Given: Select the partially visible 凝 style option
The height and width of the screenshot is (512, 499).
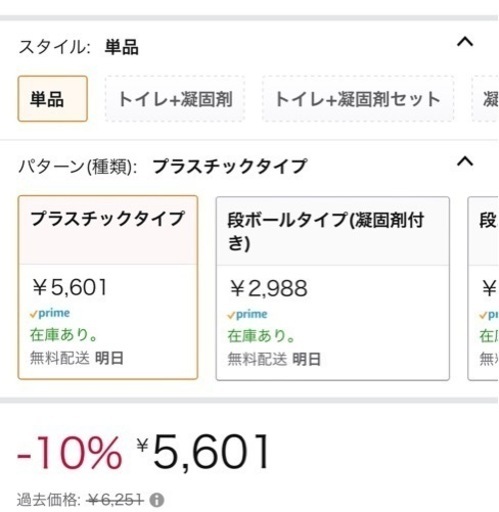Looking at the screenshot, I should [x=485, y=99].
